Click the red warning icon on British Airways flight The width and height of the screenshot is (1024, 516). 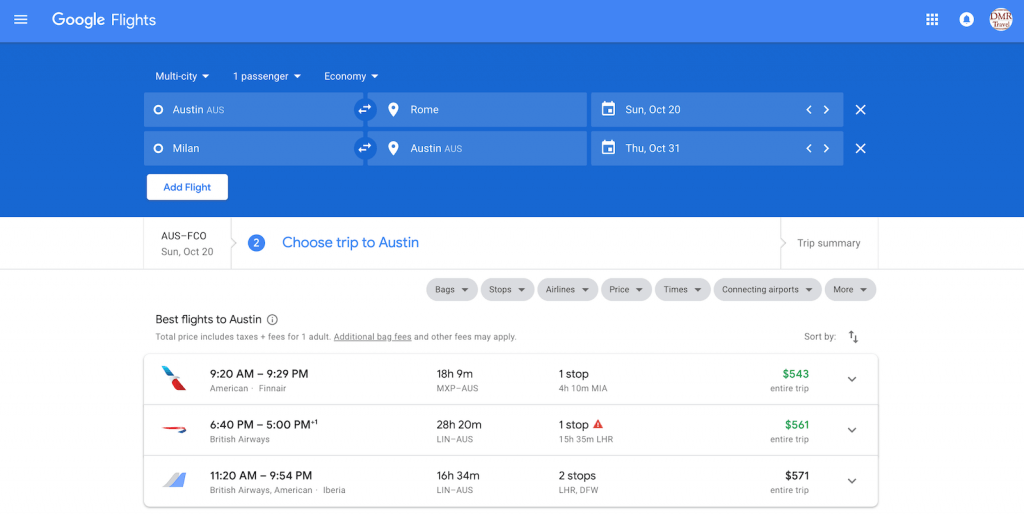(x=598, y=424)
